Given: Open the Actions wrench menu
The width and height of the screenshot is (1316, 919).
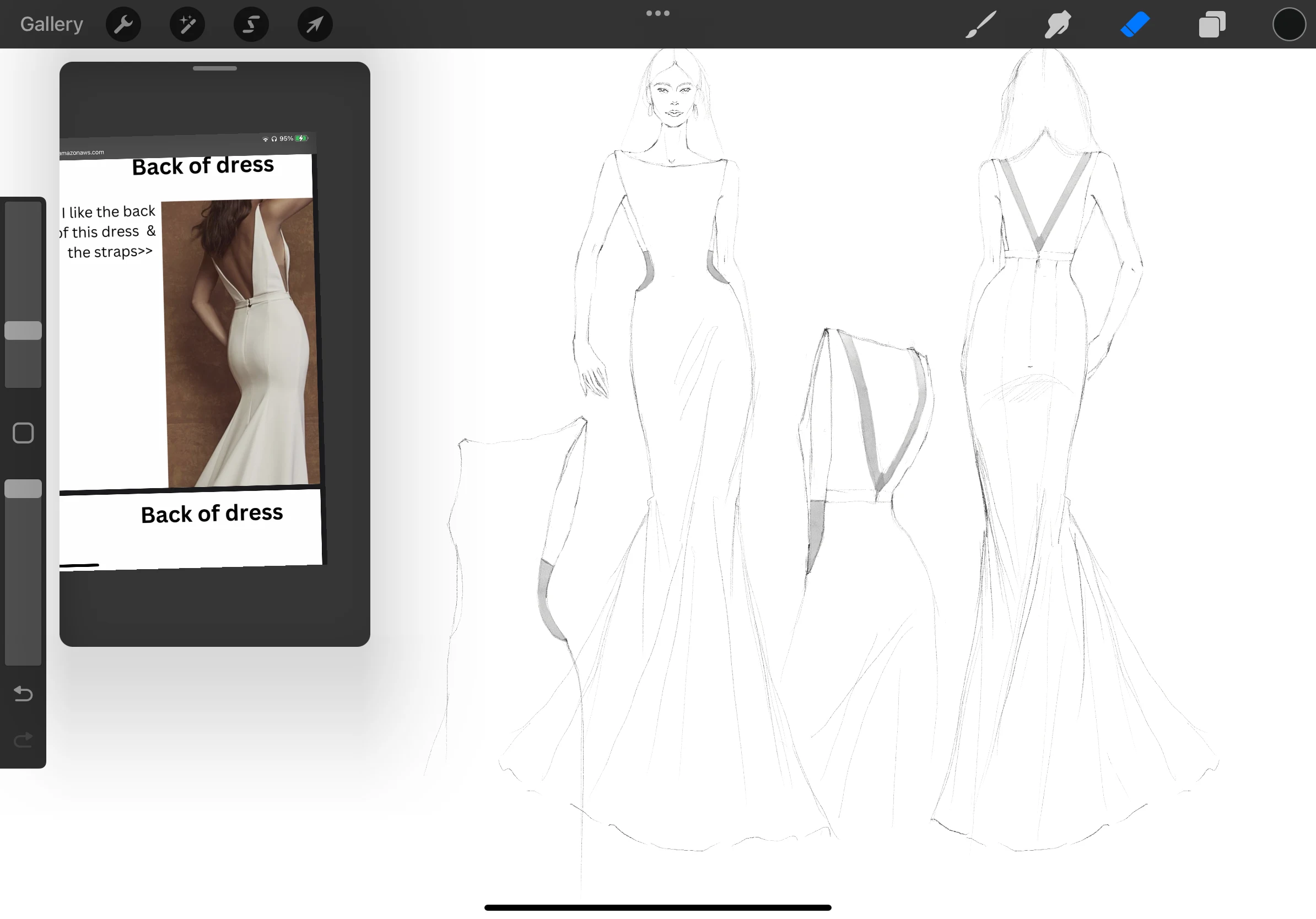Looking at the screenshot, I should 123,24.
